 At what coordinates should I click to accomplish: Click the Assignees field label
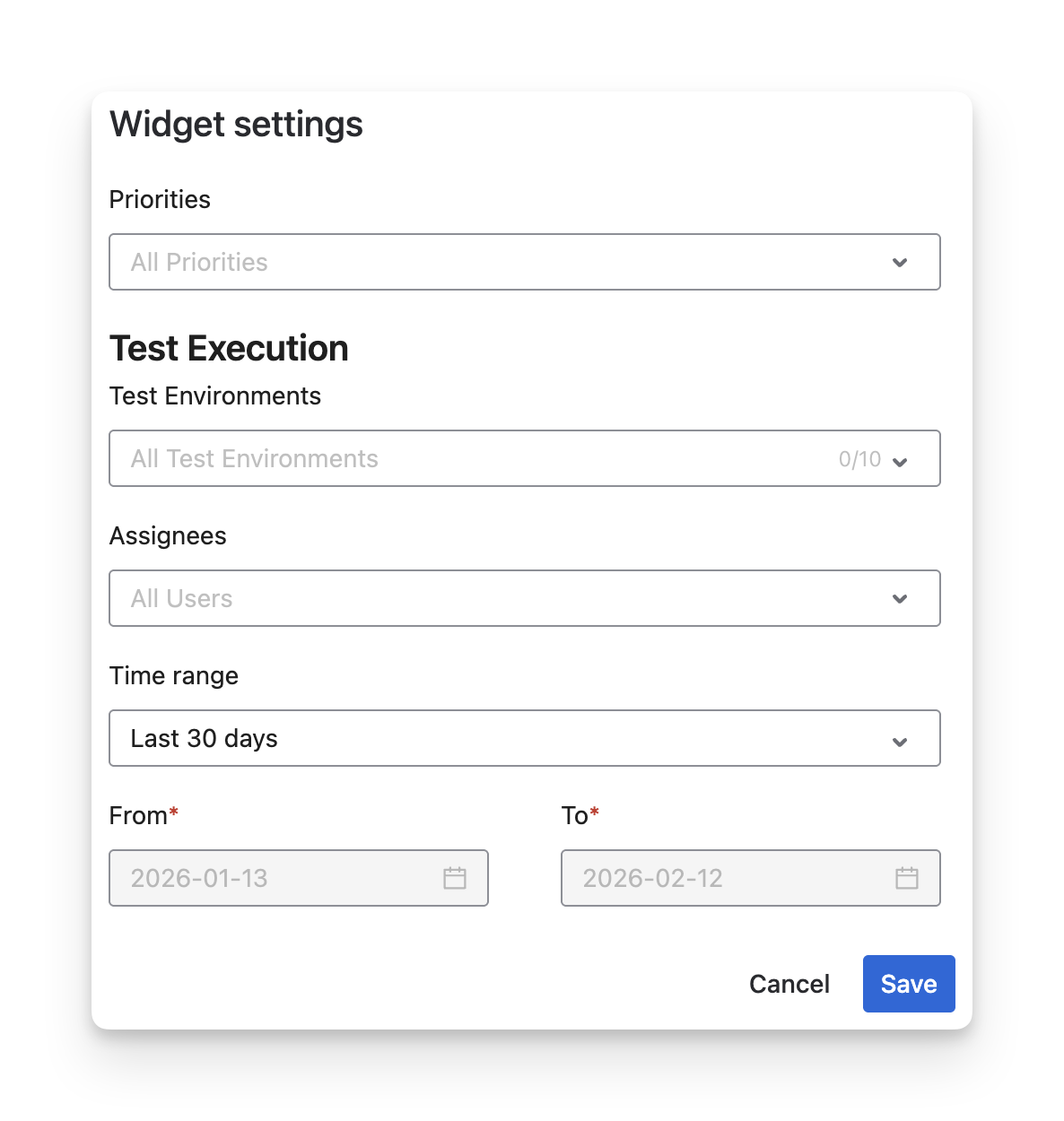tap(168, 535)
